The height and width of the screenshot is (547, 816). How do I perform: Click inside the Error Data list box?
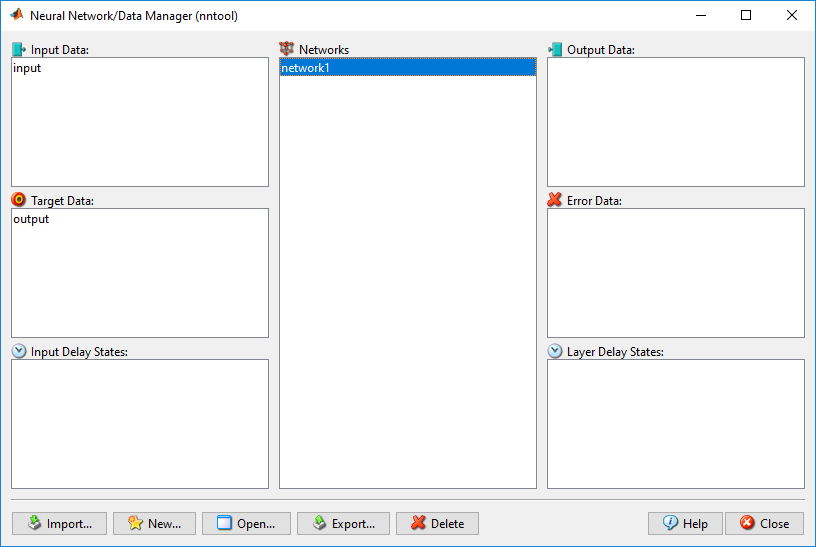tap(675, 273)
